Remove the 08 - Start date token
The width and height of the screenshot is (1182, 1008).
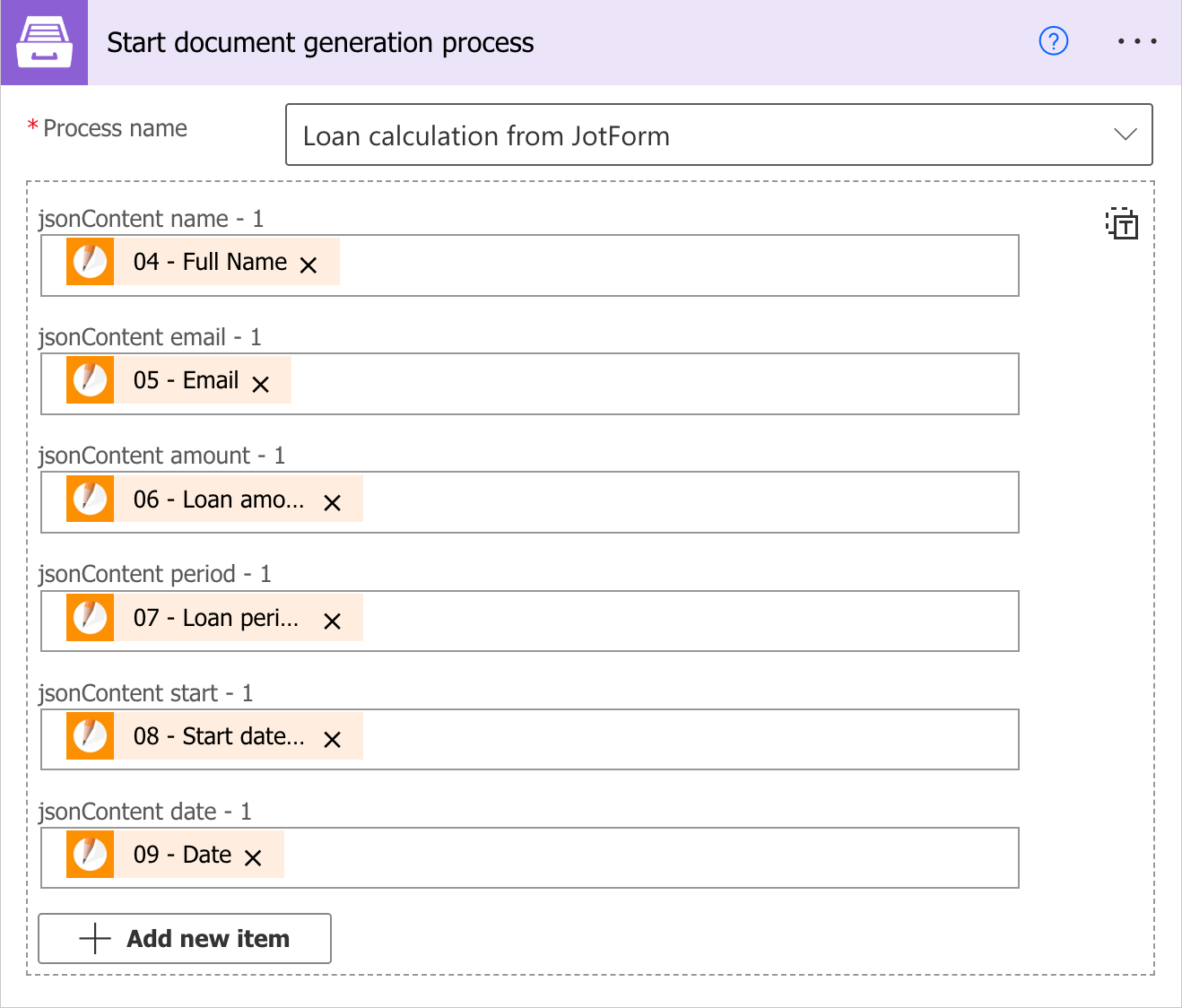pos(332,740)
